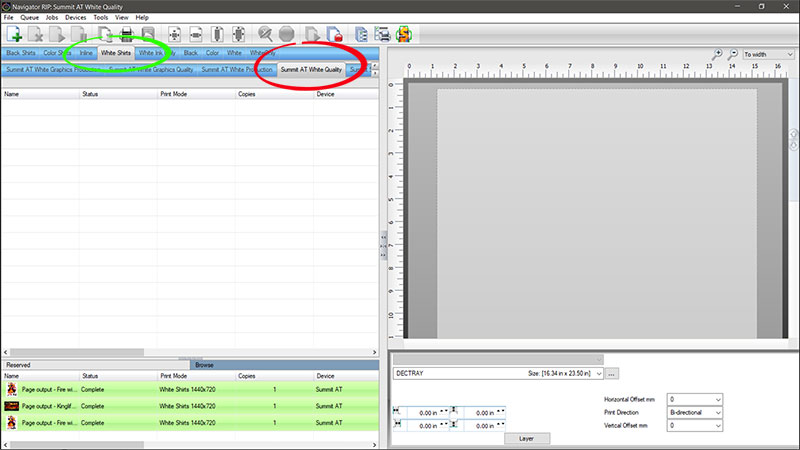Click the width icon in lower margin row
Image resolution: width=800 pixels, height=450 pixels.
(x=397, y=424)
